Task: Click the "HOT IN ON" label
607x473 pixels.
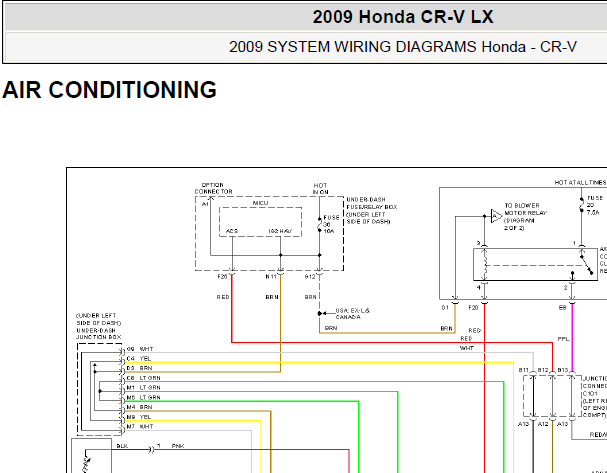Action: (321, 189)
